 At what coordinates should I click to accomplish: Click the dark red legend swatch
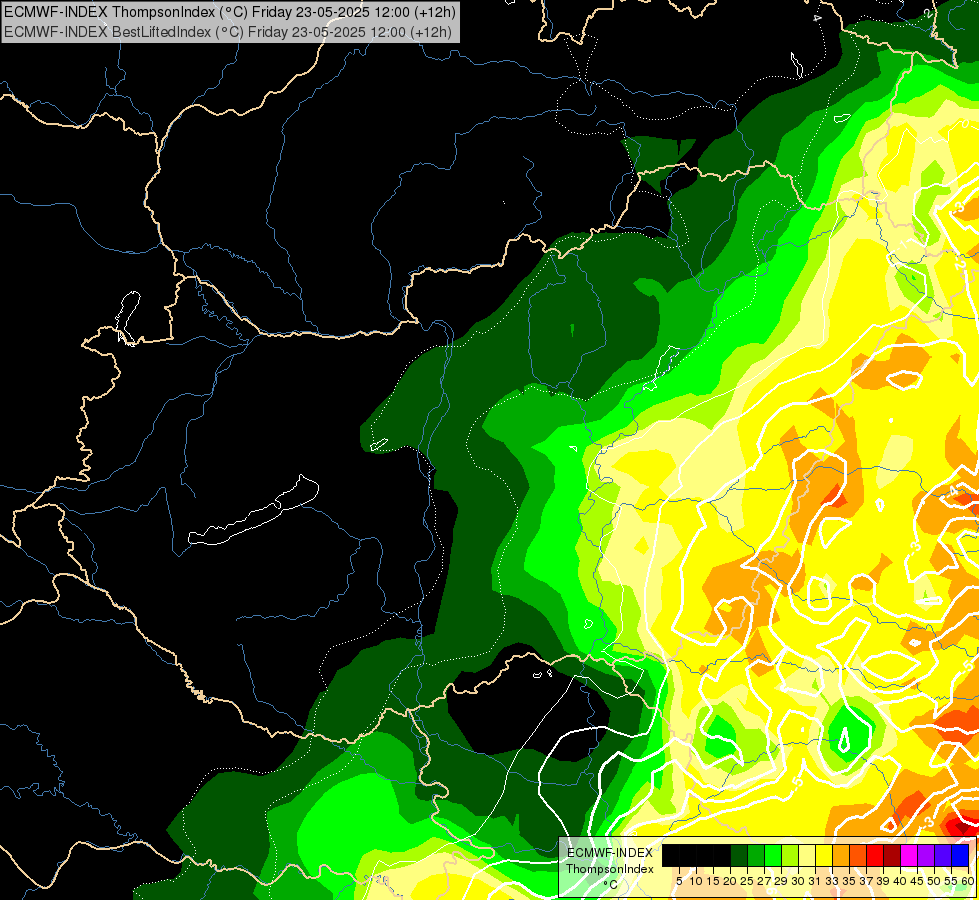click(x=892, y=855)
